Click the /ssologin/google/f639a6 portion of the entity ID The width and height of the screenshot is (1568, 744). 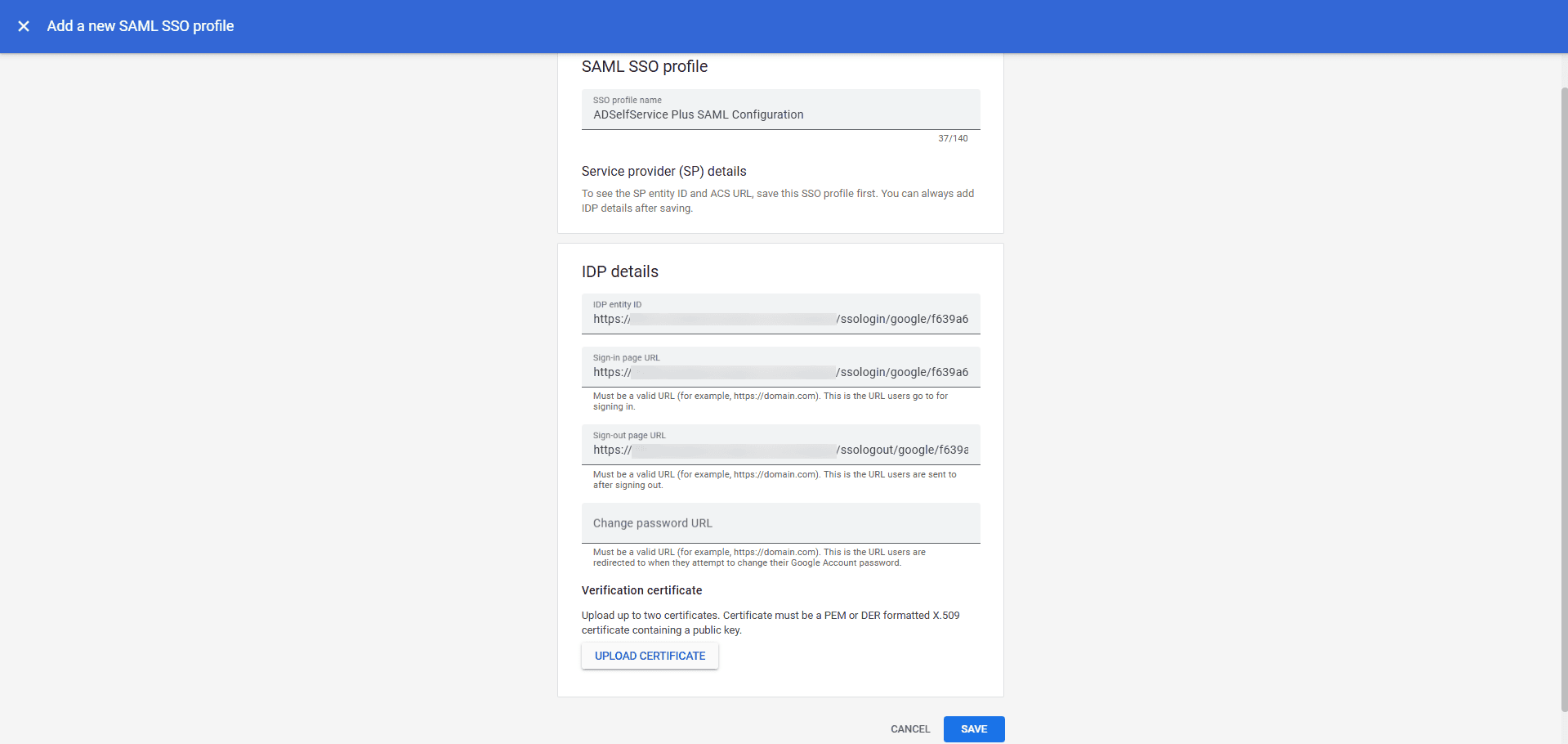click(x=901, y=319)
